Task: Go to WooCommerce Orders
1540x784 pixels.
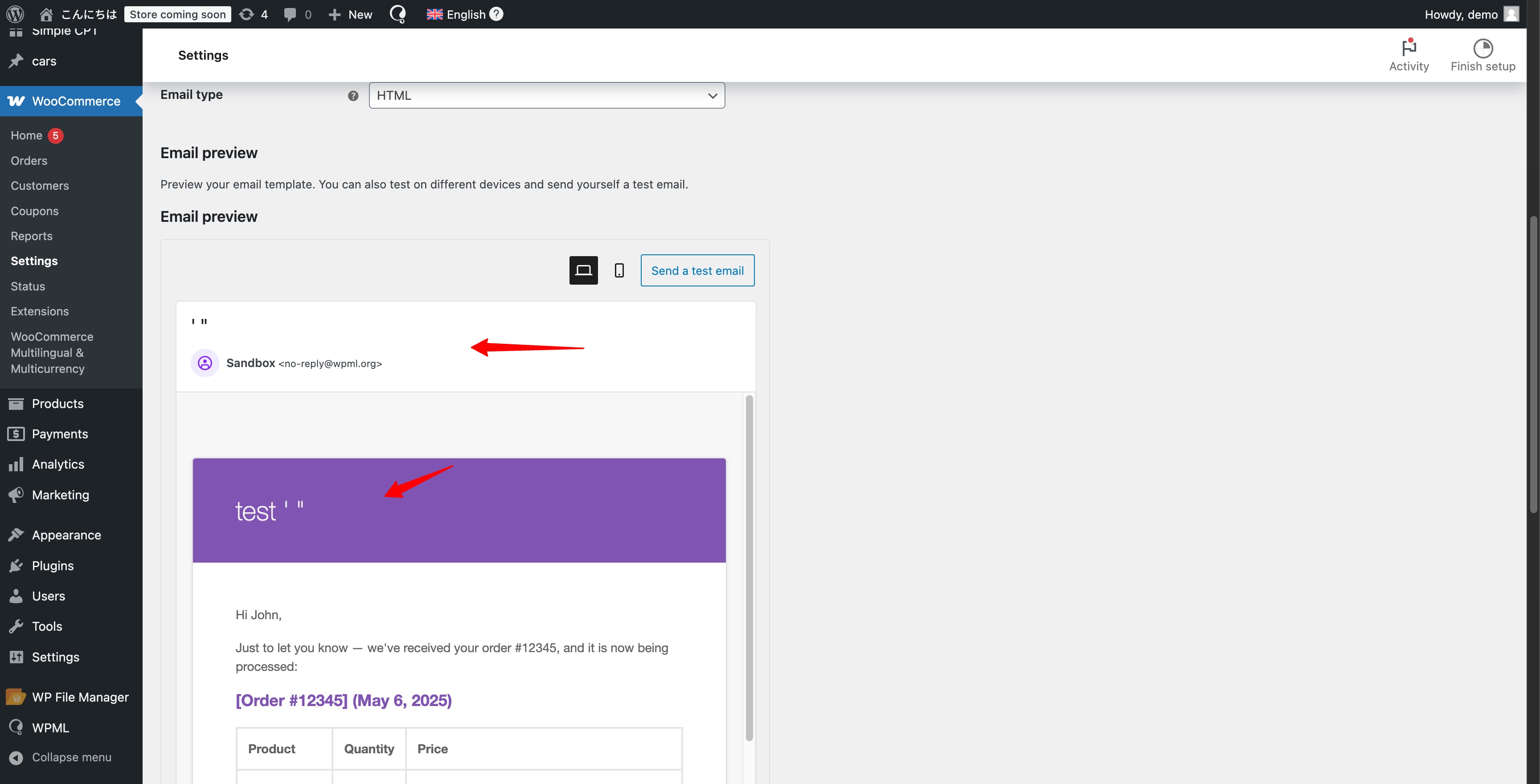Action: pyautogui.click(x=29, y=161)
